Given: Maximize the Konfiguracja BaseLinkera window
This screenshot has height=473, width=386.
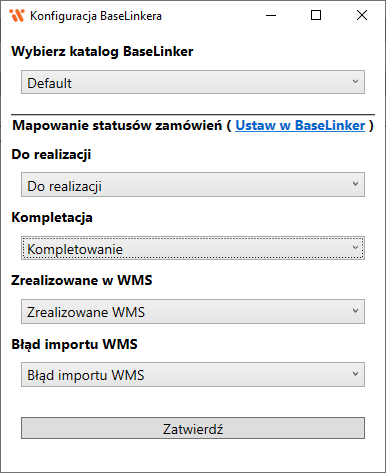Looking at the screenshot, I should point(316,15).
